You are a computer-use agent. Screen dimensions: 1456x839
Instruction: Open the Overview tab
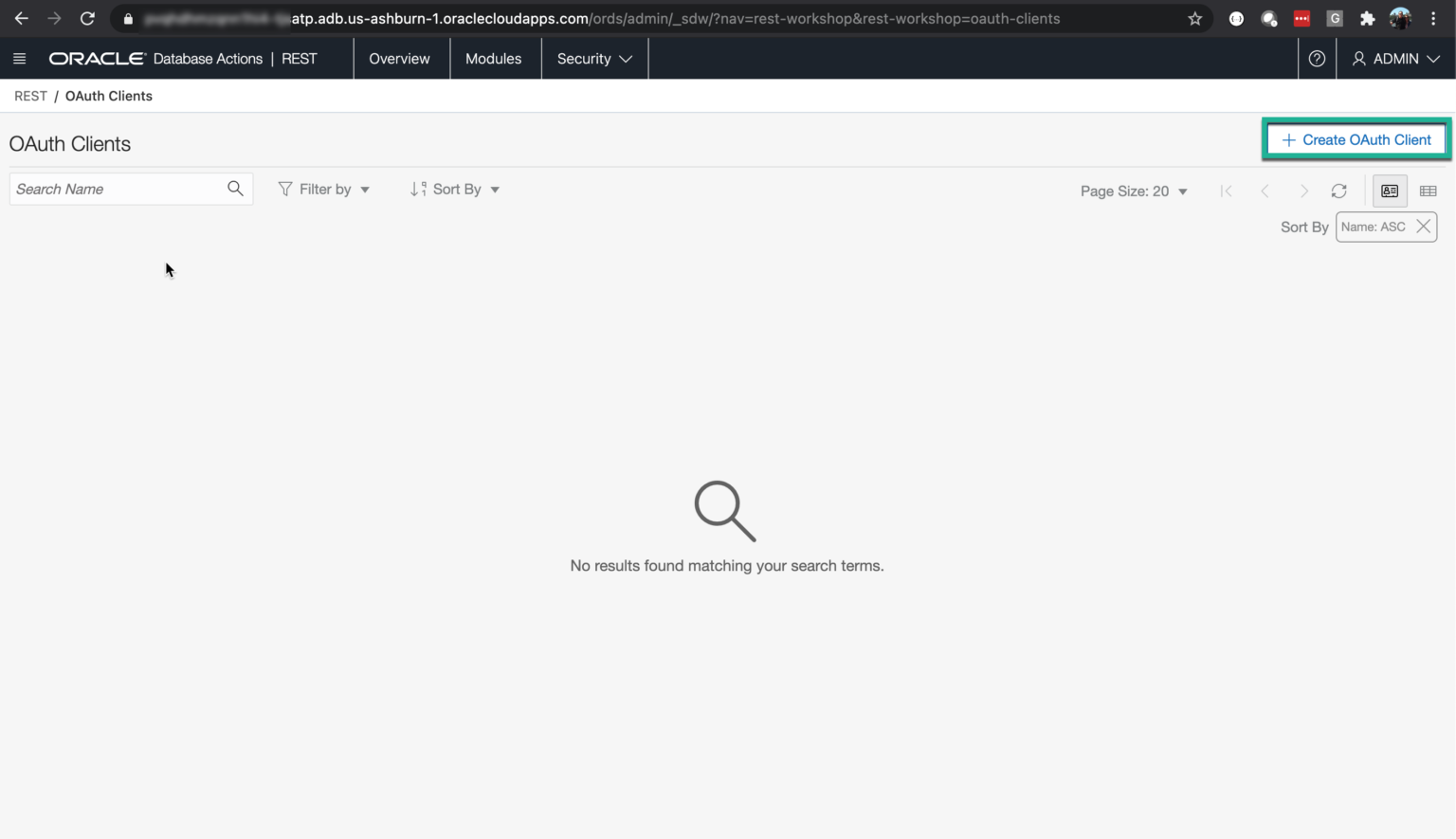399,59
